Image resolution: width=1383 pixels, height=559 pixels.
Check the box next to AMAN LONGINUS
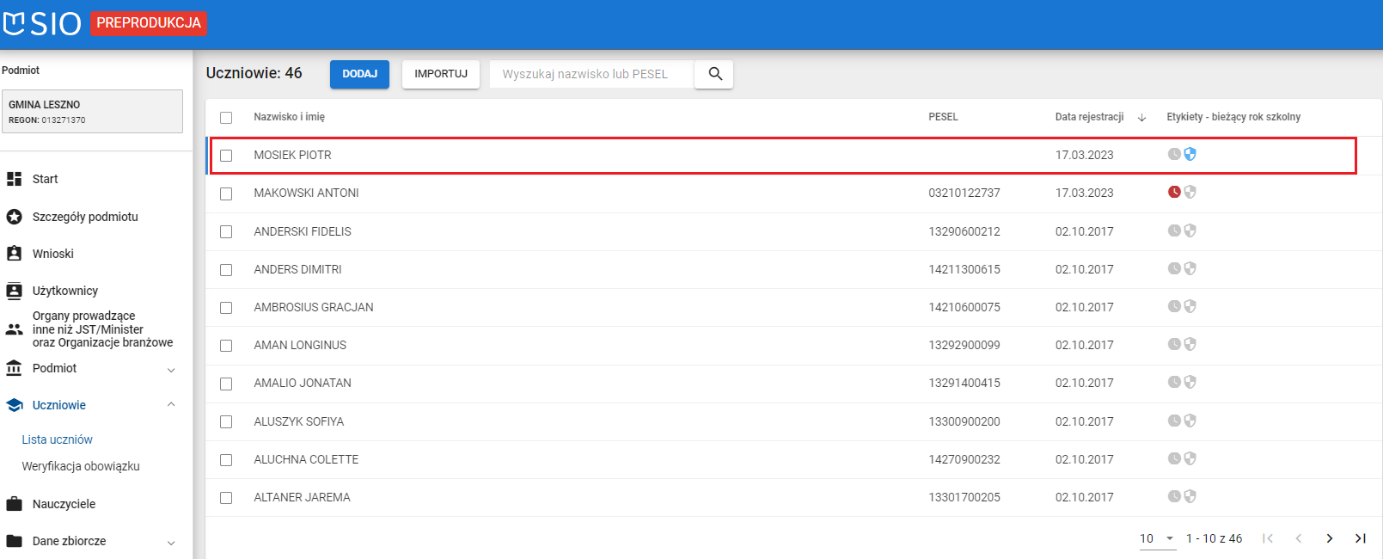226,345
